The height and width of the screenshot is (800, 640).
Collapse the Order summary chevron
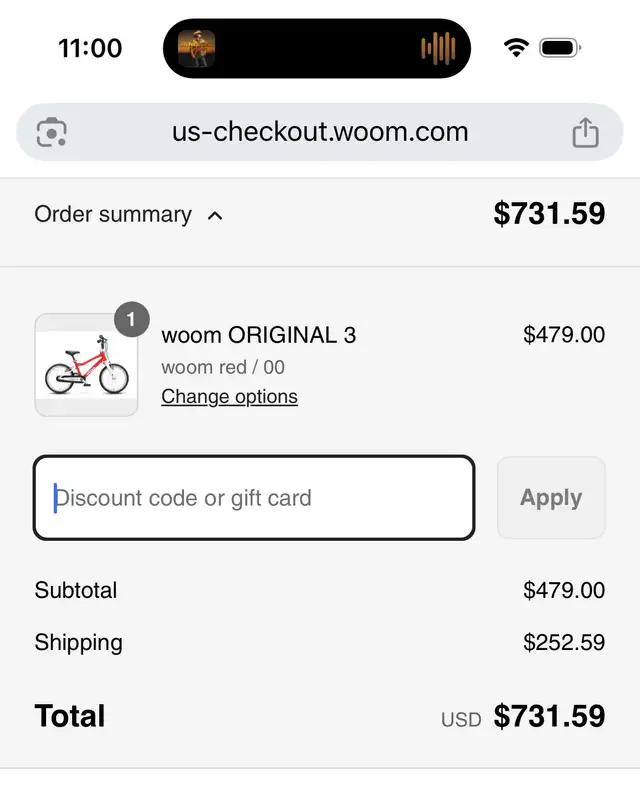tap(215, 216)
